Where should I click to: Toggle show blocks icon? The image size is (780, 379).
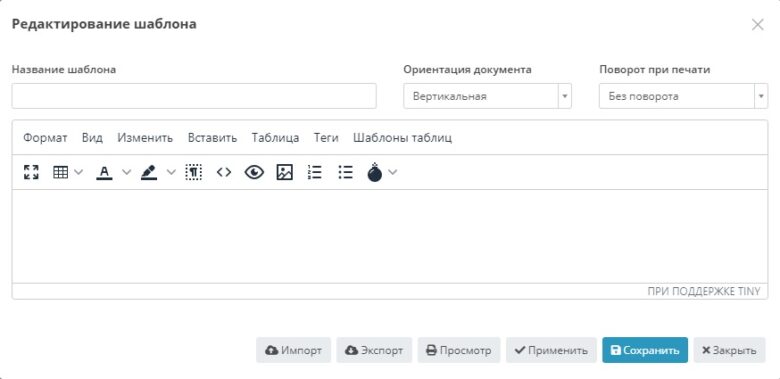(194, 172)
